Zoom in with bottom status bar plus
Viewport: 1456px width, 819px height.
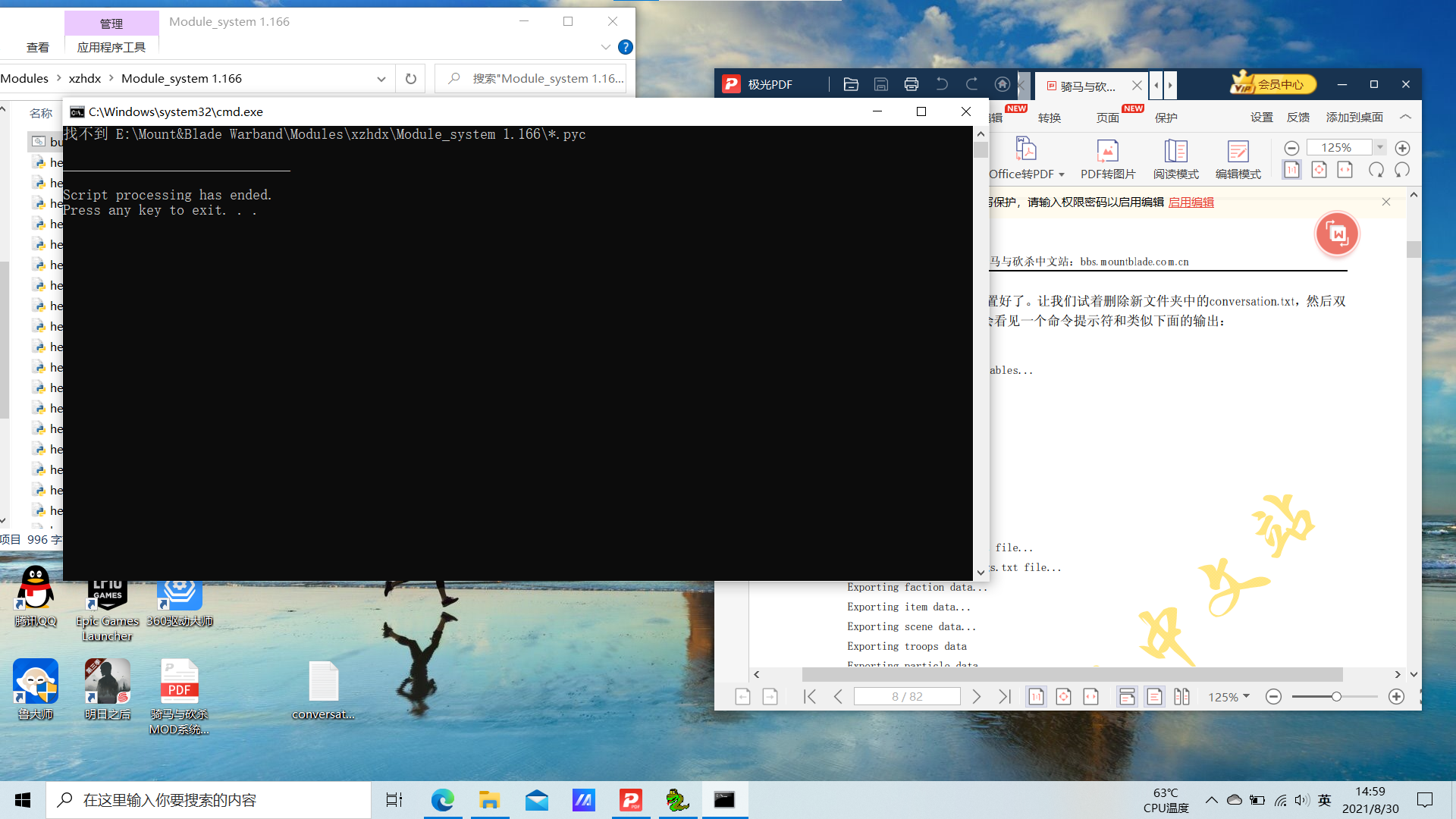(1396, 696)
